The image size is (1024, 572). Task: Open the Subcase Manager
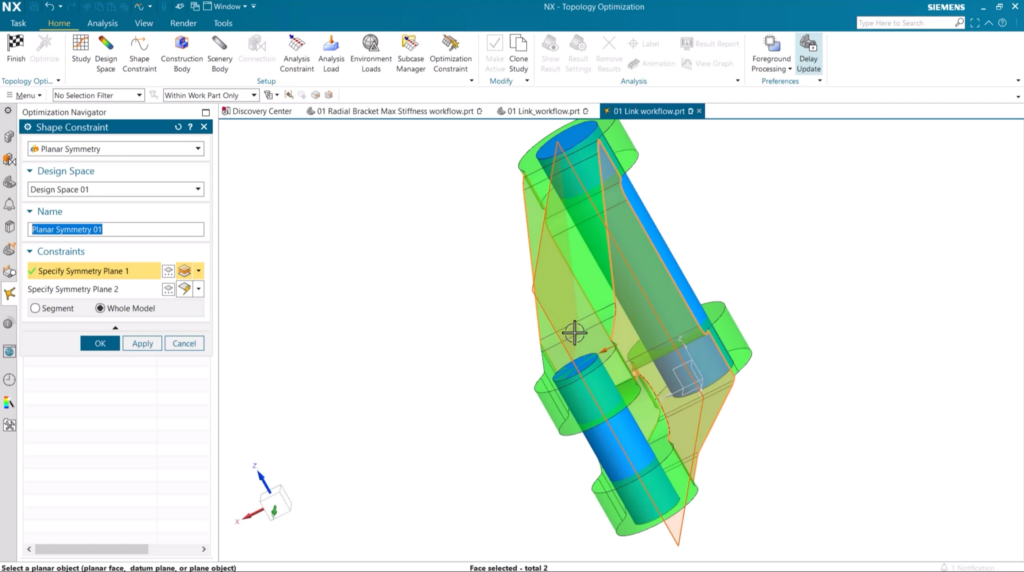[x=410, y=50]
